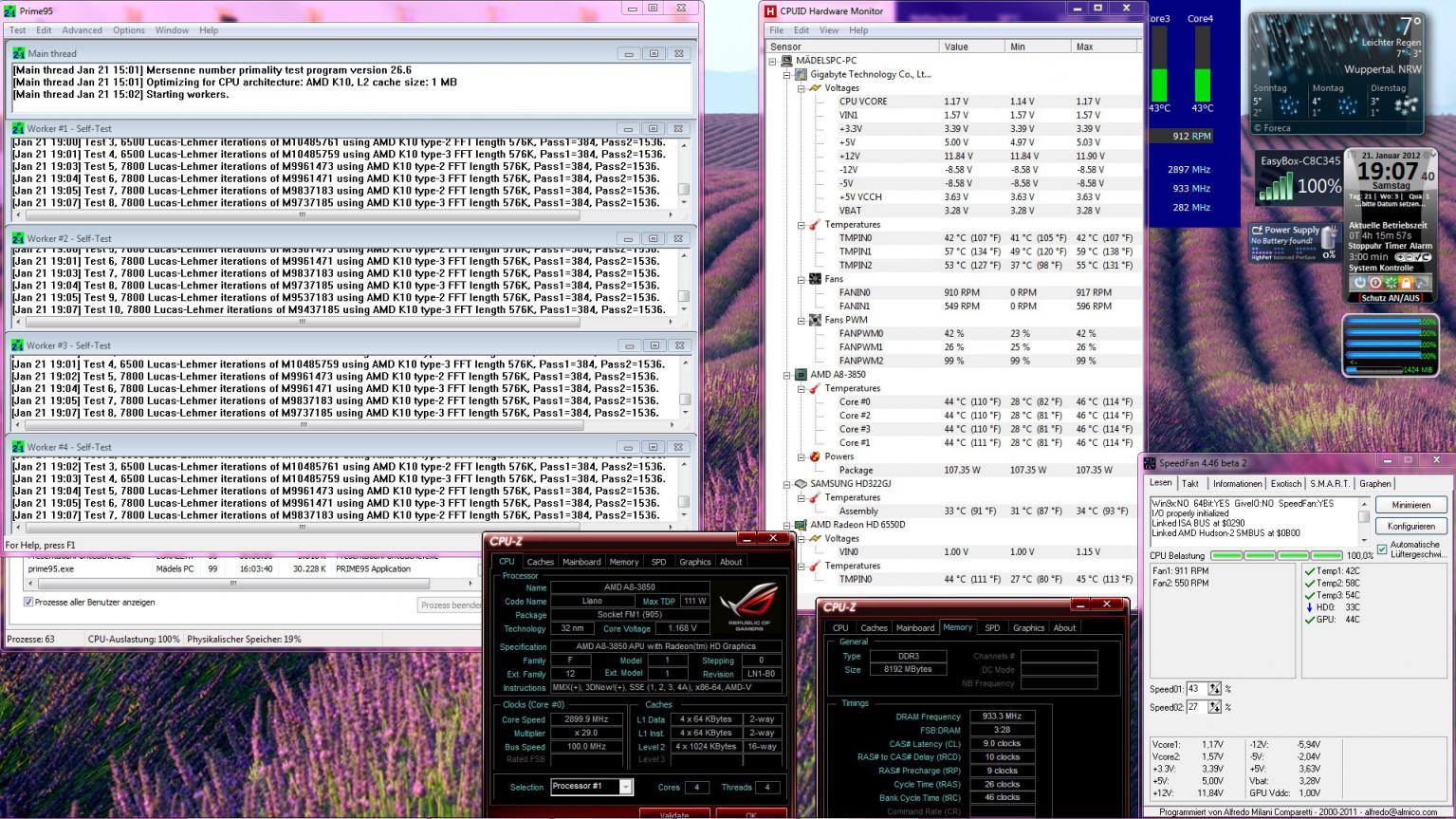The width and height of the screenshot is (1456, 819).
Task: Click the red restart icon in System Kontrolle
Action: click(x=1375, y=283)
